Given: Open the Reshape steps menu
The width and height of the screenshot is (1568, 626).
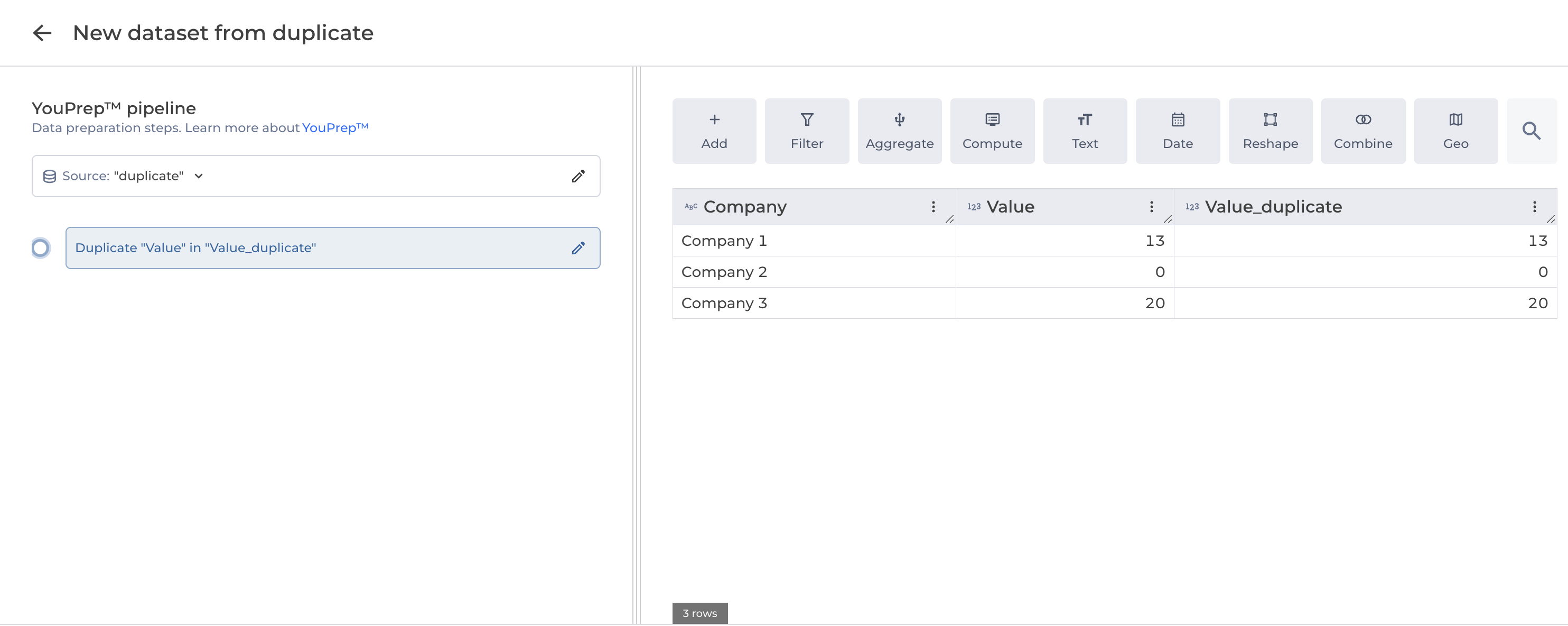Looking at the screenshot, I should click(1270, 131).
